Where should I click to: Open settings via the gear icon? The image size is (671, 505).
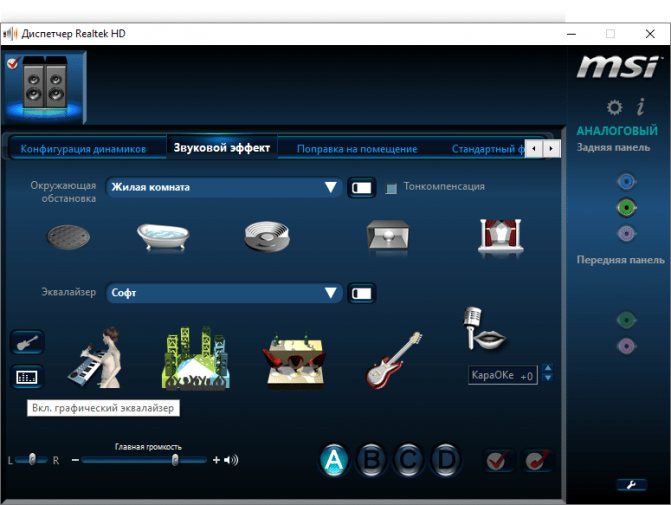(615, 107)
